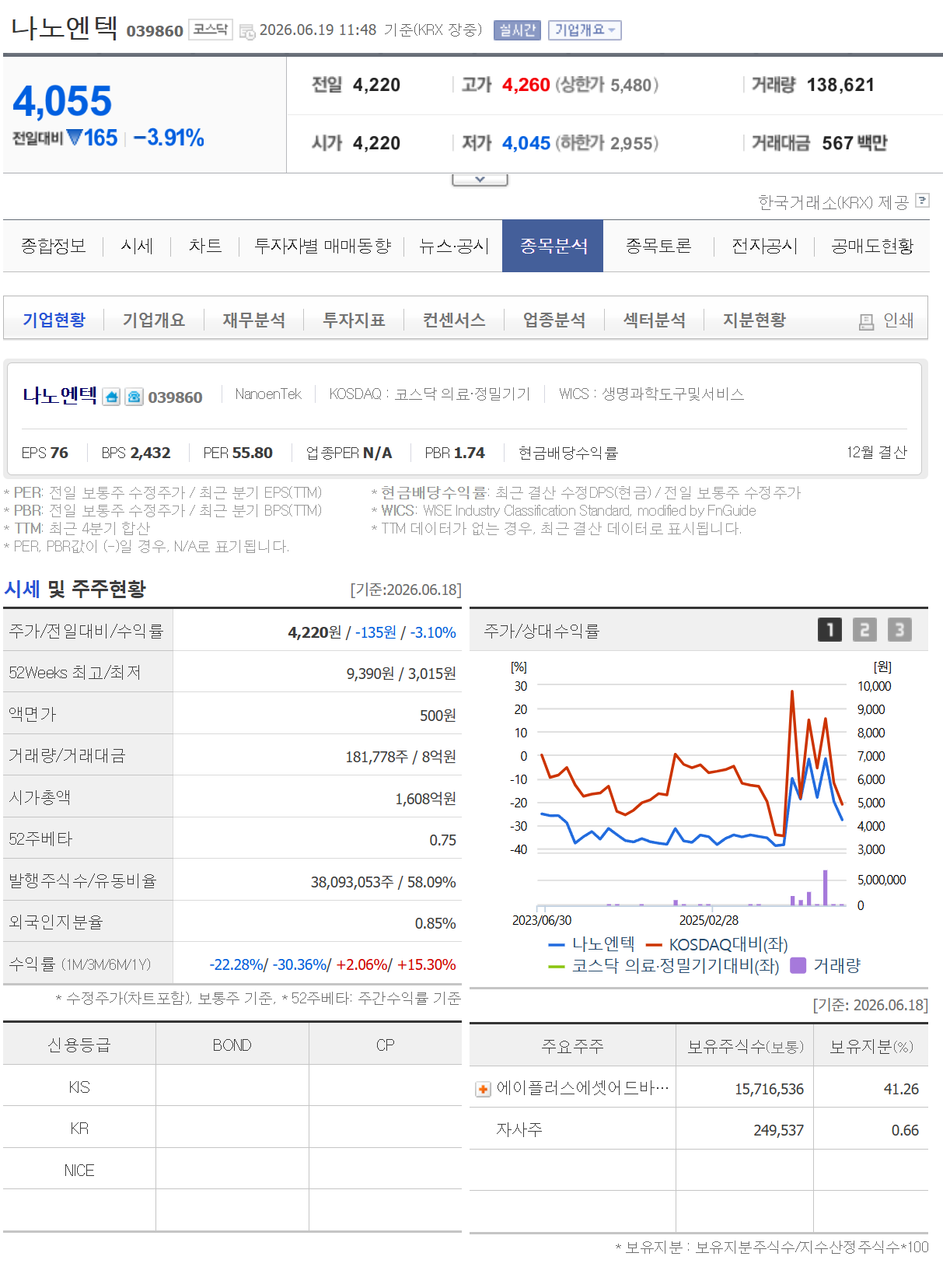
Task: Open the 종합정보 tab
Action: click(53, 246)
